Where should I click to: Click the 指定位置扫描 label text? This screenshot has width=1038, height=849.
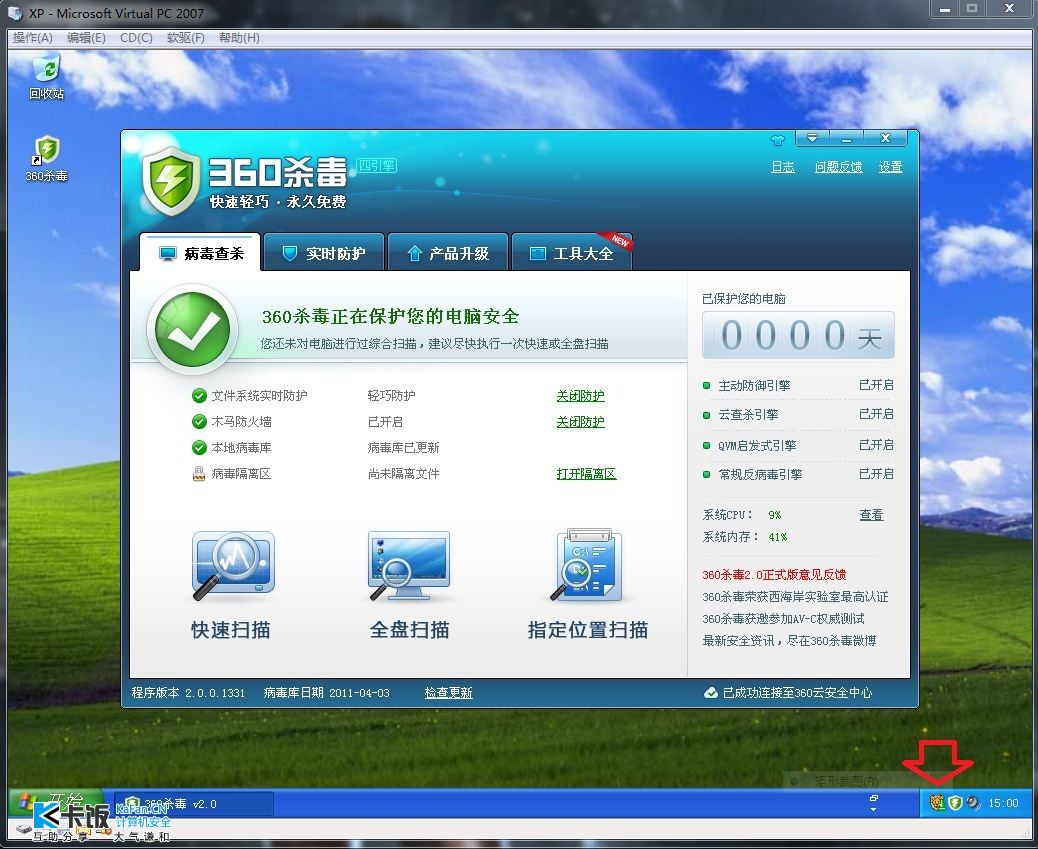pos(587,629)
